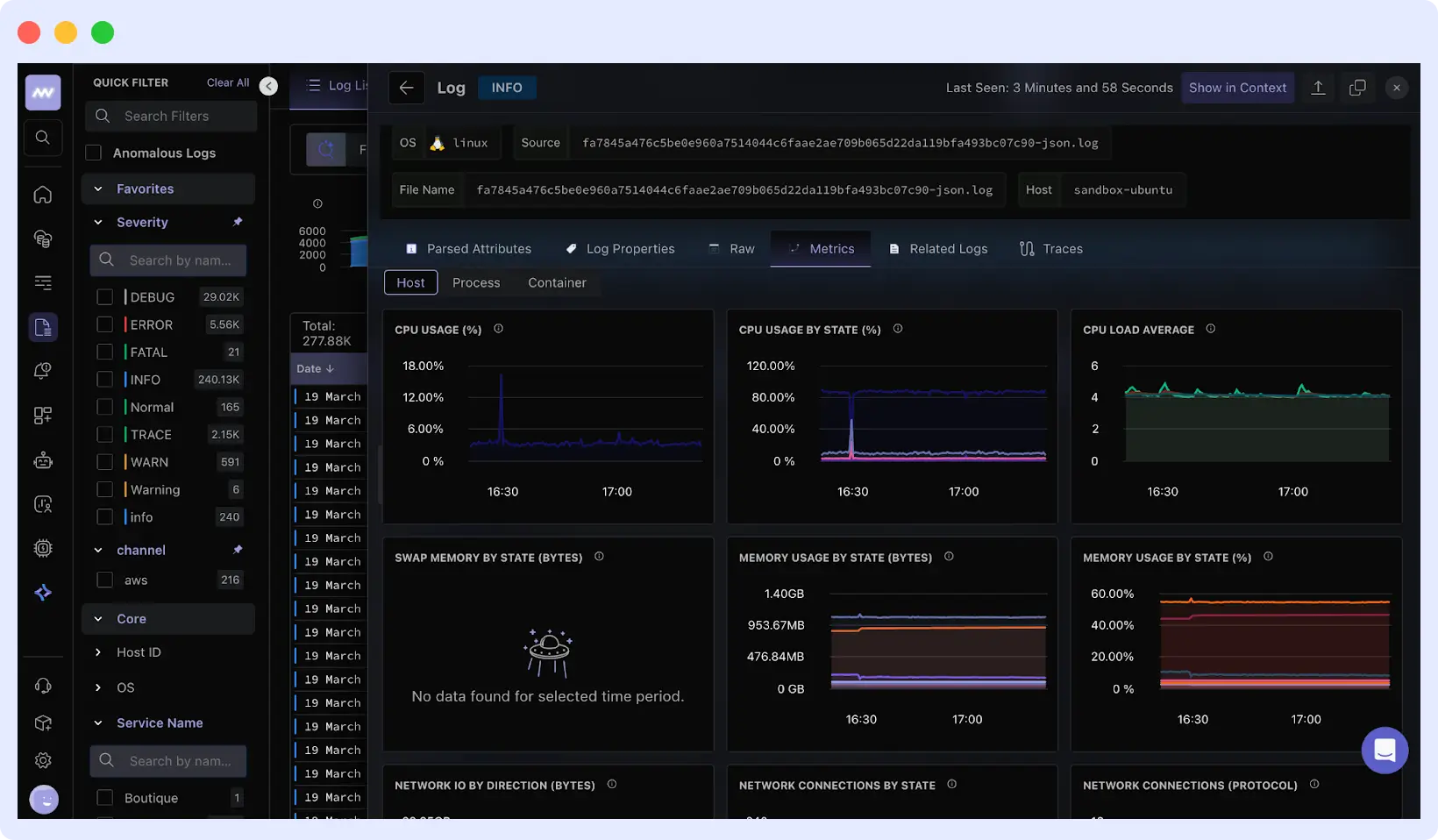Click the Search Filters input field
Image resolution: width=1438 pixels, height=840 pixels.
(170, 115)
